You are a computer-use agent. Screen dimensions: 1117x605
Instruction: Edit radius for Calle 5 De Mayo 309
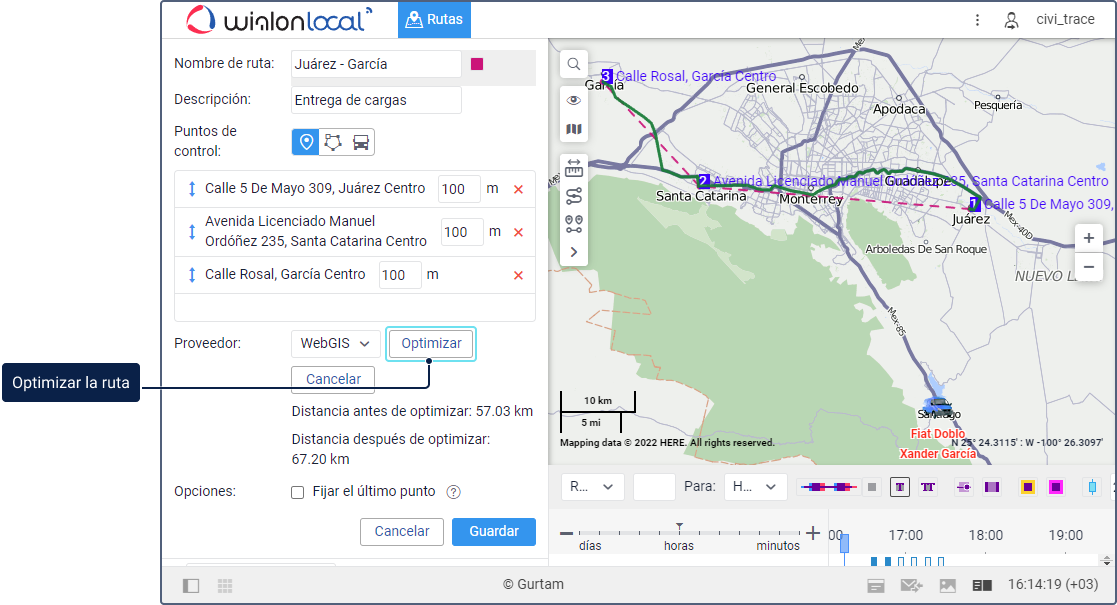tap(459, 189)
